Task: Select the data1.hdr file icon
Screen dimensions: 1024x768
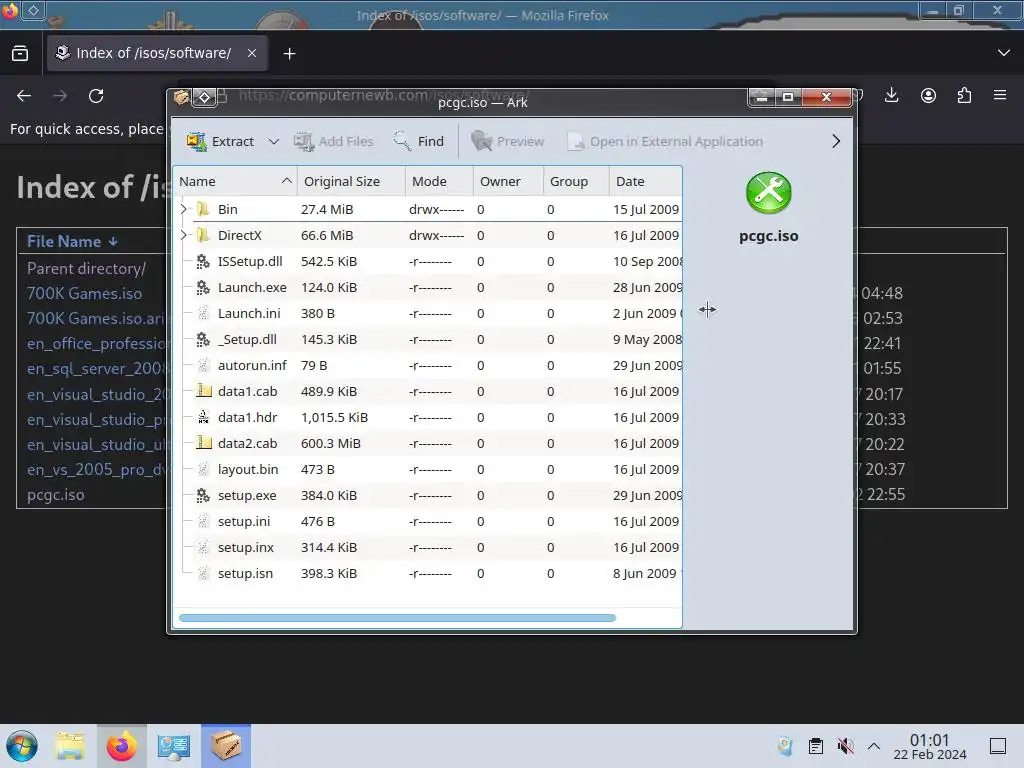Action: [x=203, y=417]
